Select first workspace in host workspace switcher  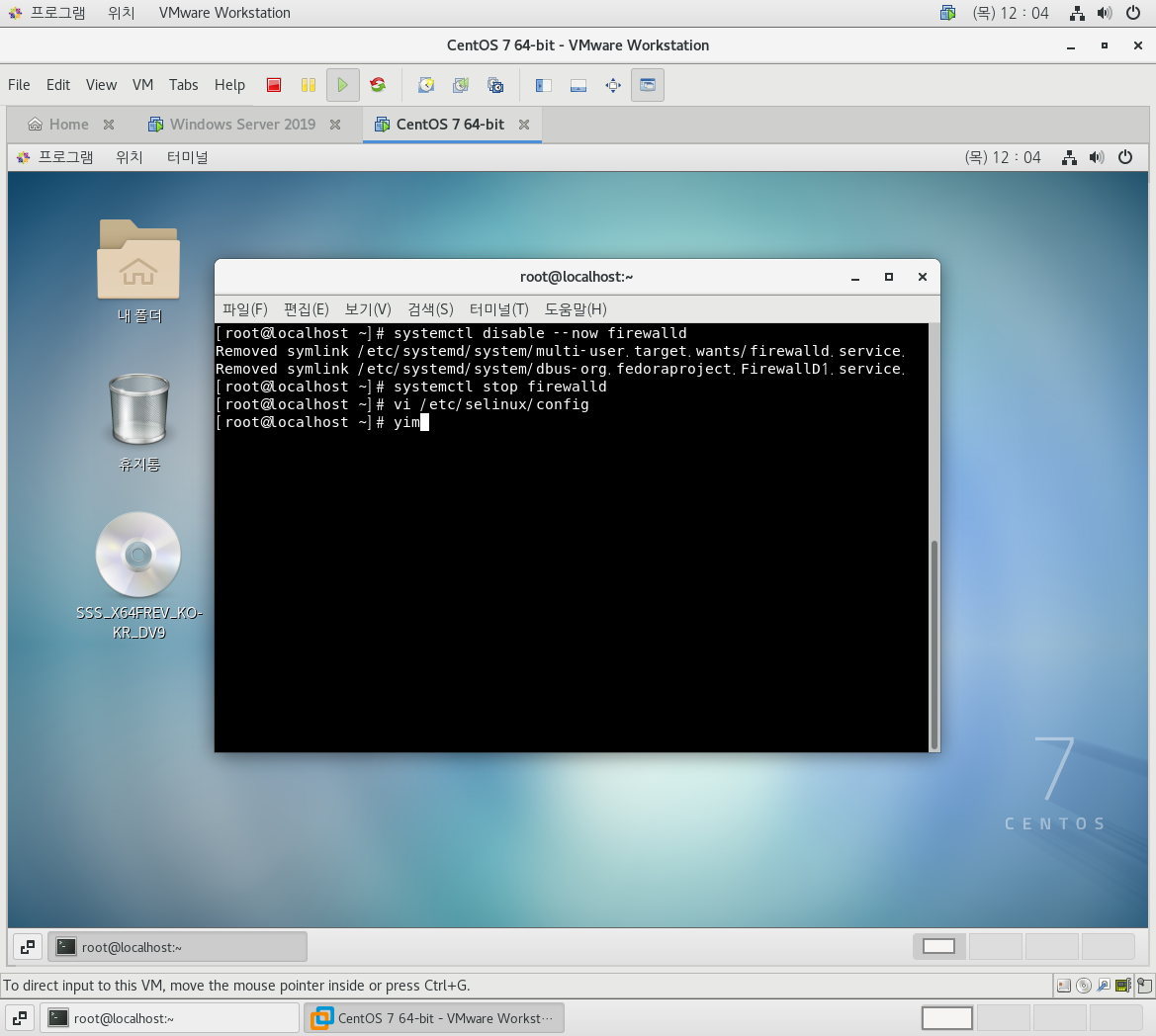[947, 1018]
